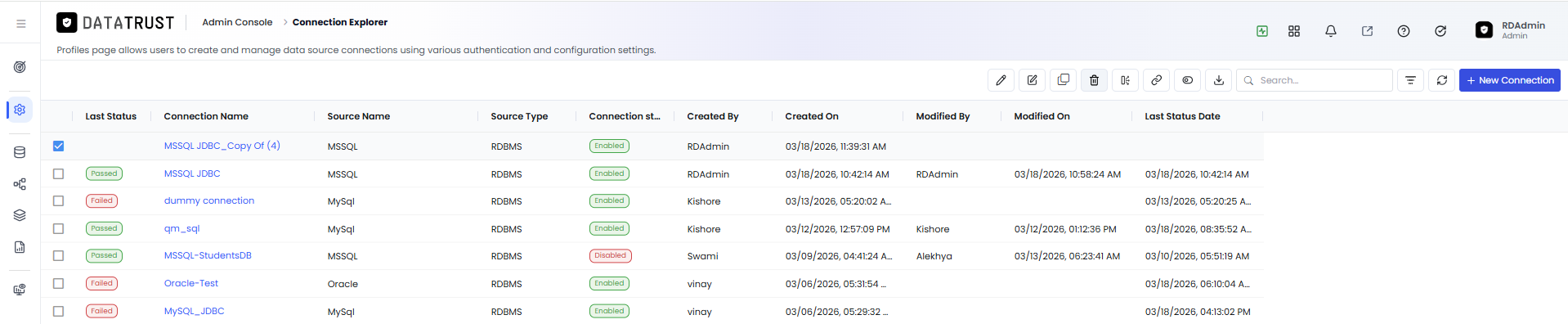Delete the selected connection with trash icon
The image size is (1568, 324).
point(1094,80)
